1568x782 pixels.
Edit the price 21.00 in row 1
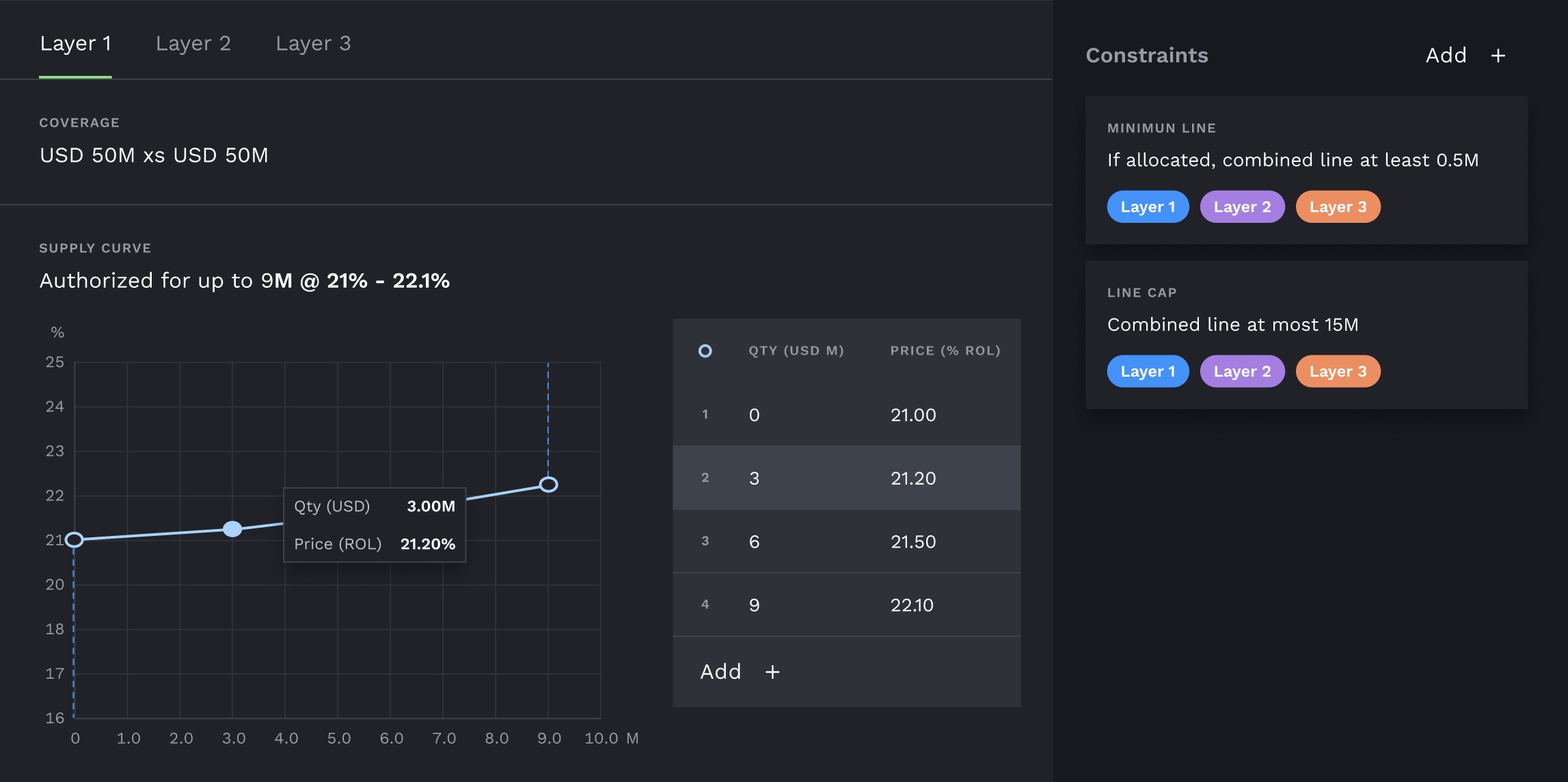[913, 415]
